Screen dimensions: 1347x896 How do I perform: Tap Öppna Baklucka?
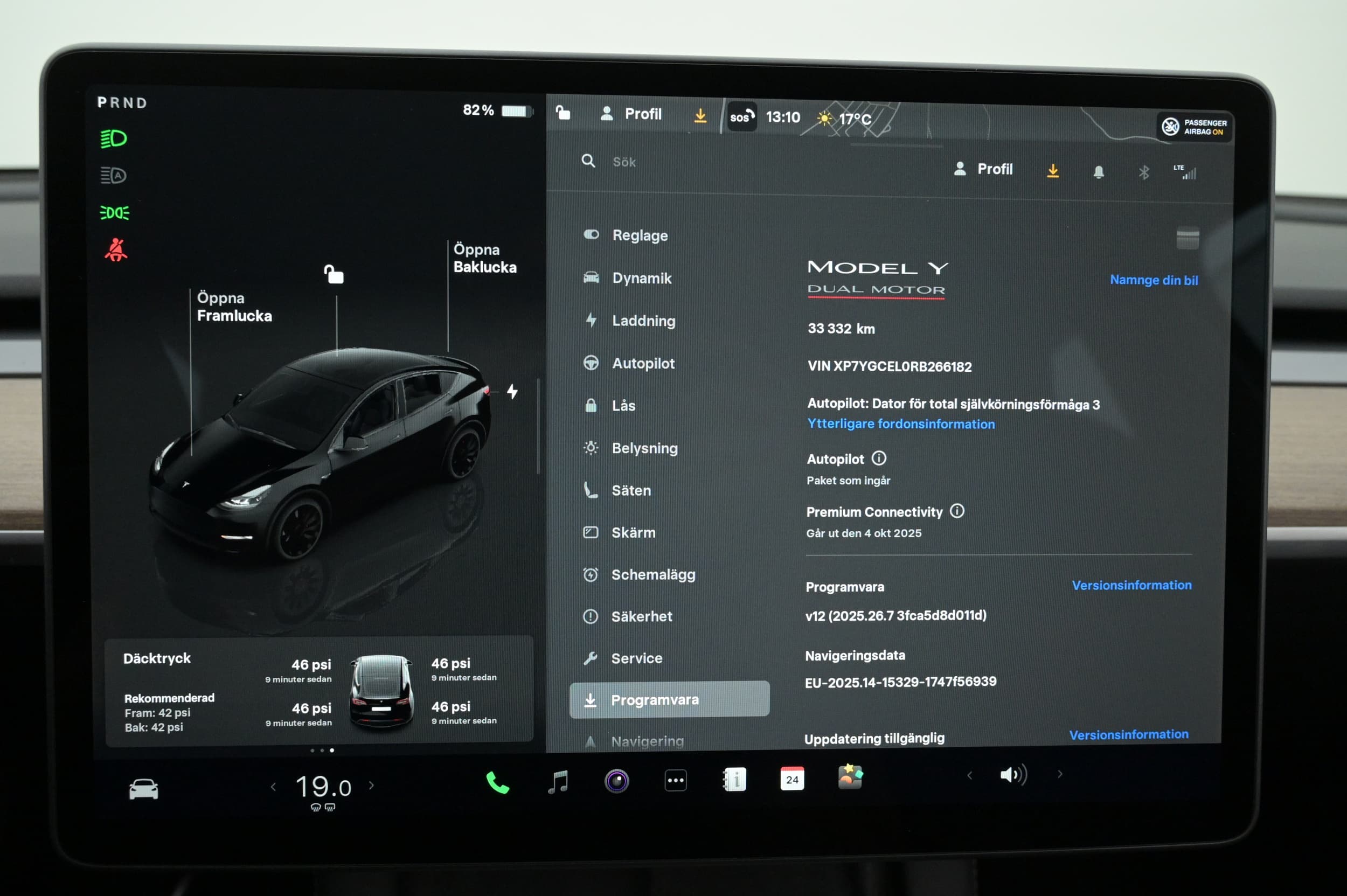[484, 258]
